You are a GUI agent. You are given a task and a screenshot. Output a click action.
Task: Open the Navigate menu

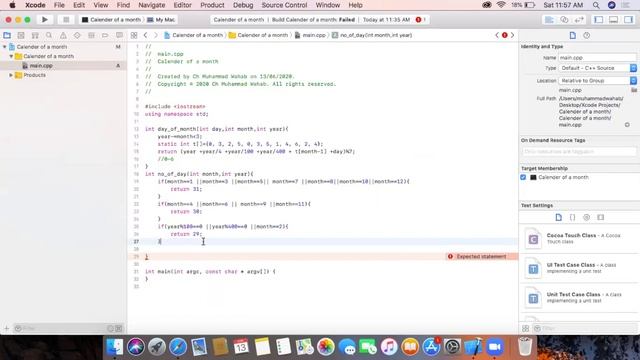click(151, 5)
